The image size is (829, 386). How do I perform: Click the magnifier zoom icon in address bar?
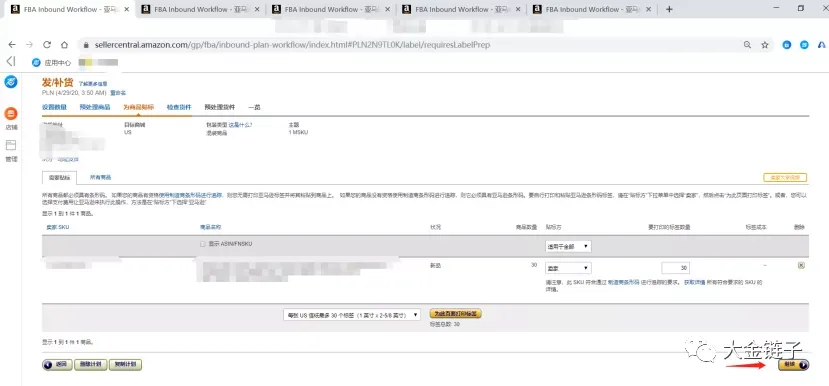[x=747, y=45]
